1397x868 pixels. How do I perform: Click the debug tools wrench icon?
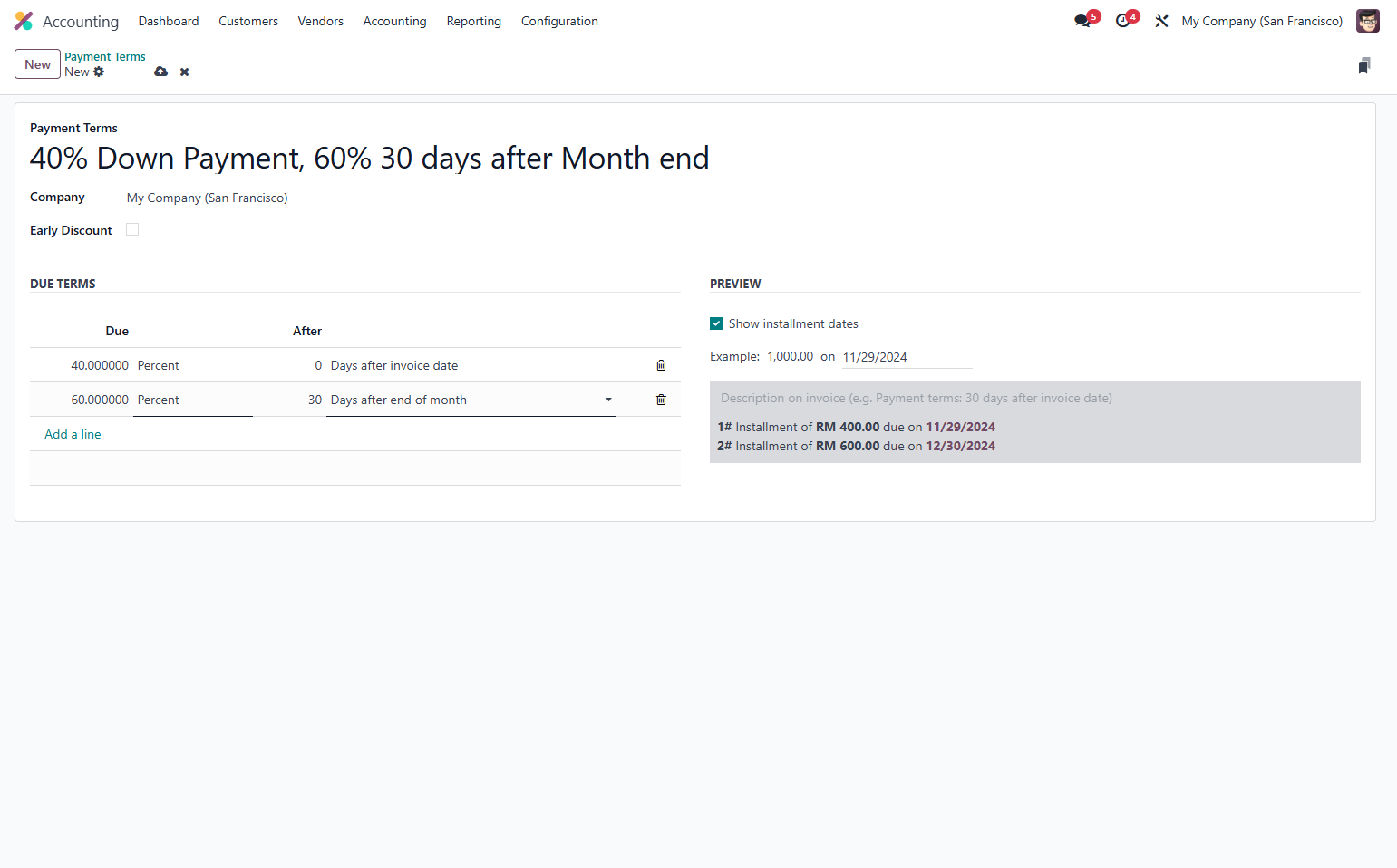1161,21
